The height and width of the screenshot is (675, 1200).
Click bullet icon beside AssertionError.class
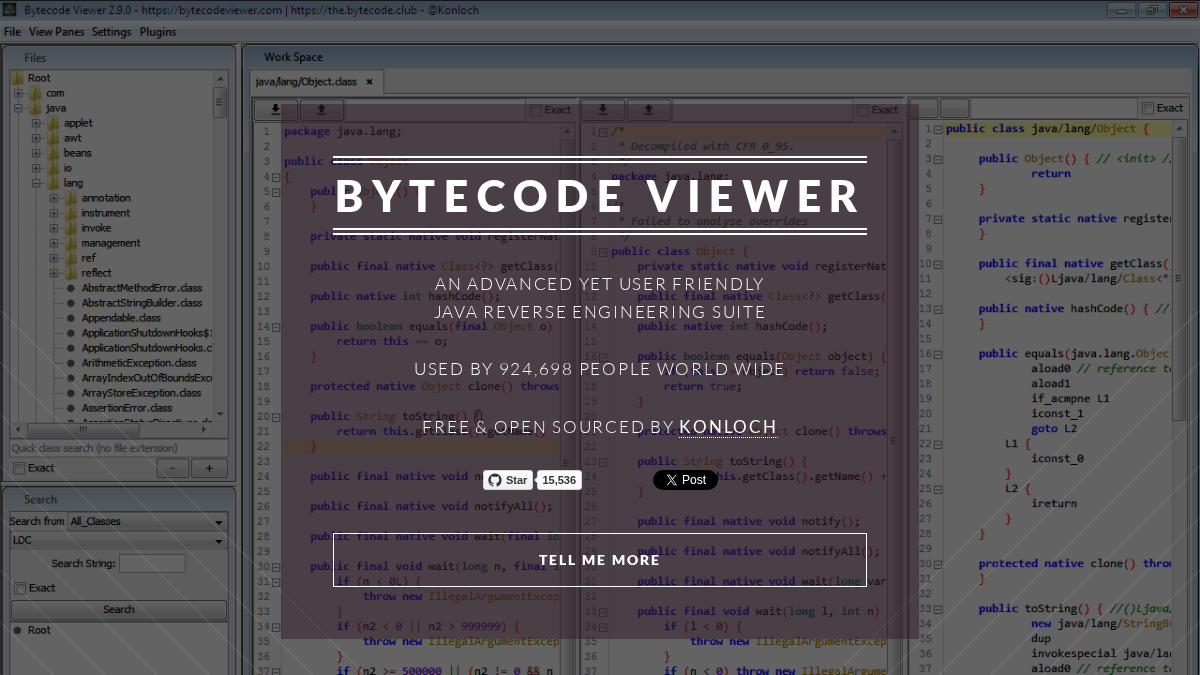coord(70,408)
